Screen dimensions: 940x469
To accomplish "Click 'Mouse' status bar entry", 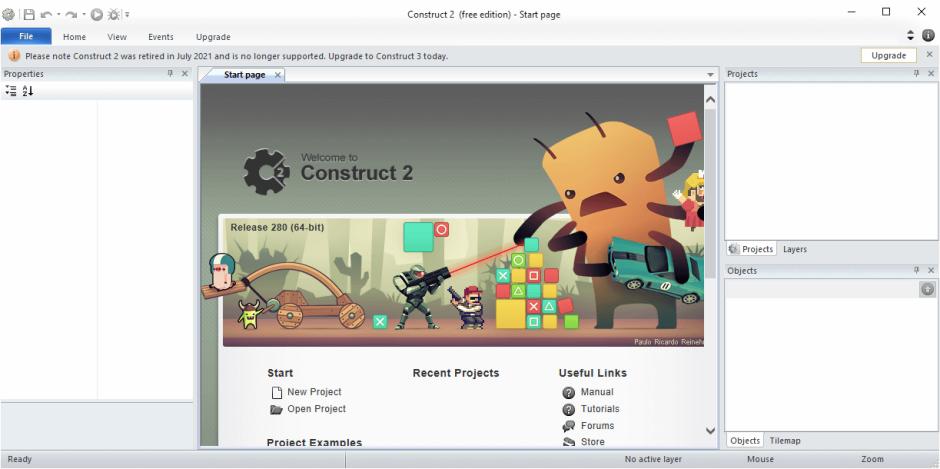I will click(760, 459).
